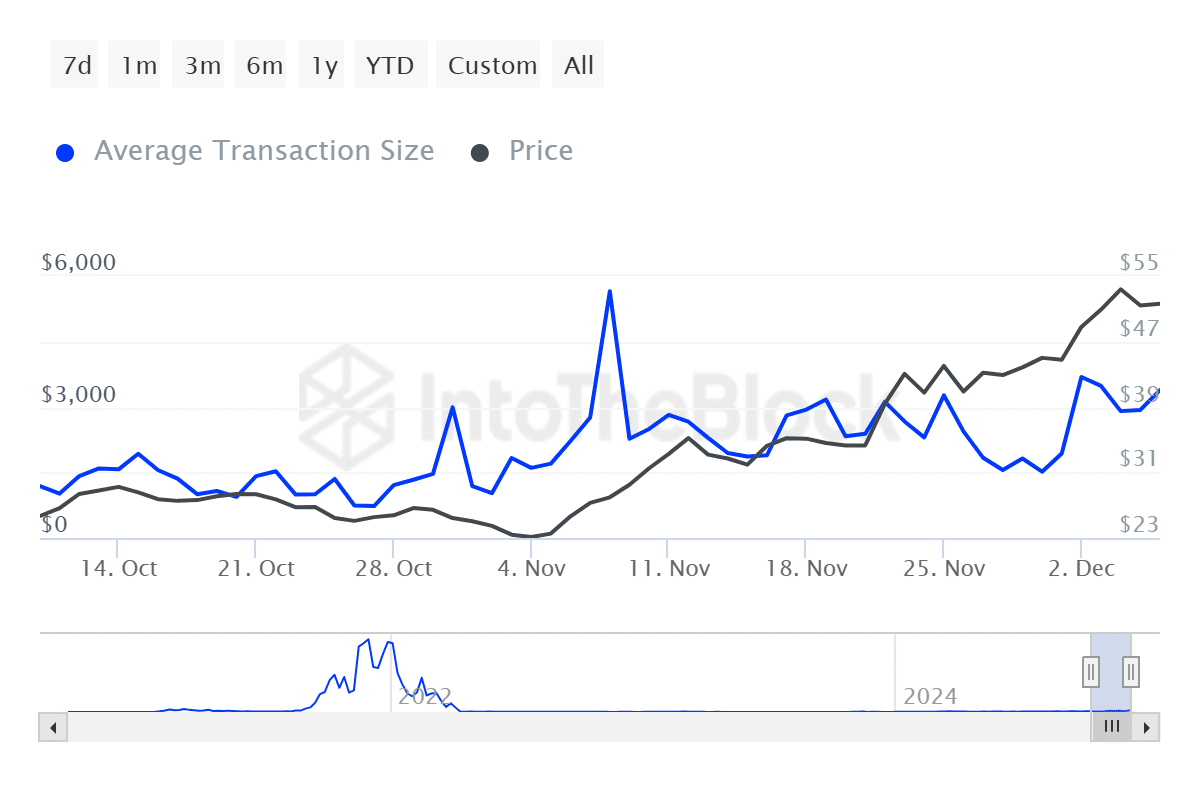1200x800 pixels.
Task: Click the transaction size spike near 8 Nov
Action: click(609, 292)
